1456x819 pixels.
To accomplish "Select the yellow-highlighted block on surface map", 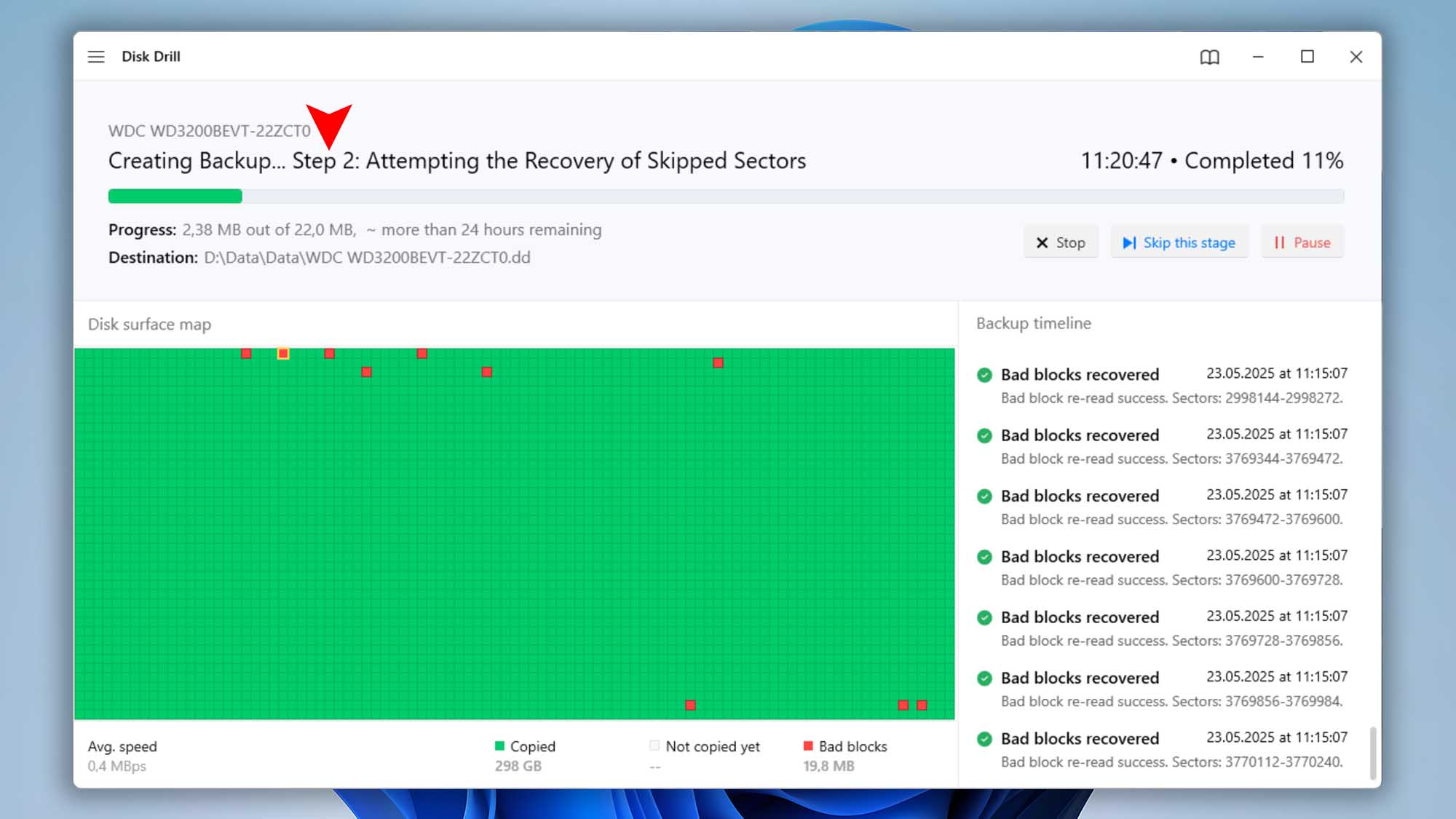I will (283, 354).
